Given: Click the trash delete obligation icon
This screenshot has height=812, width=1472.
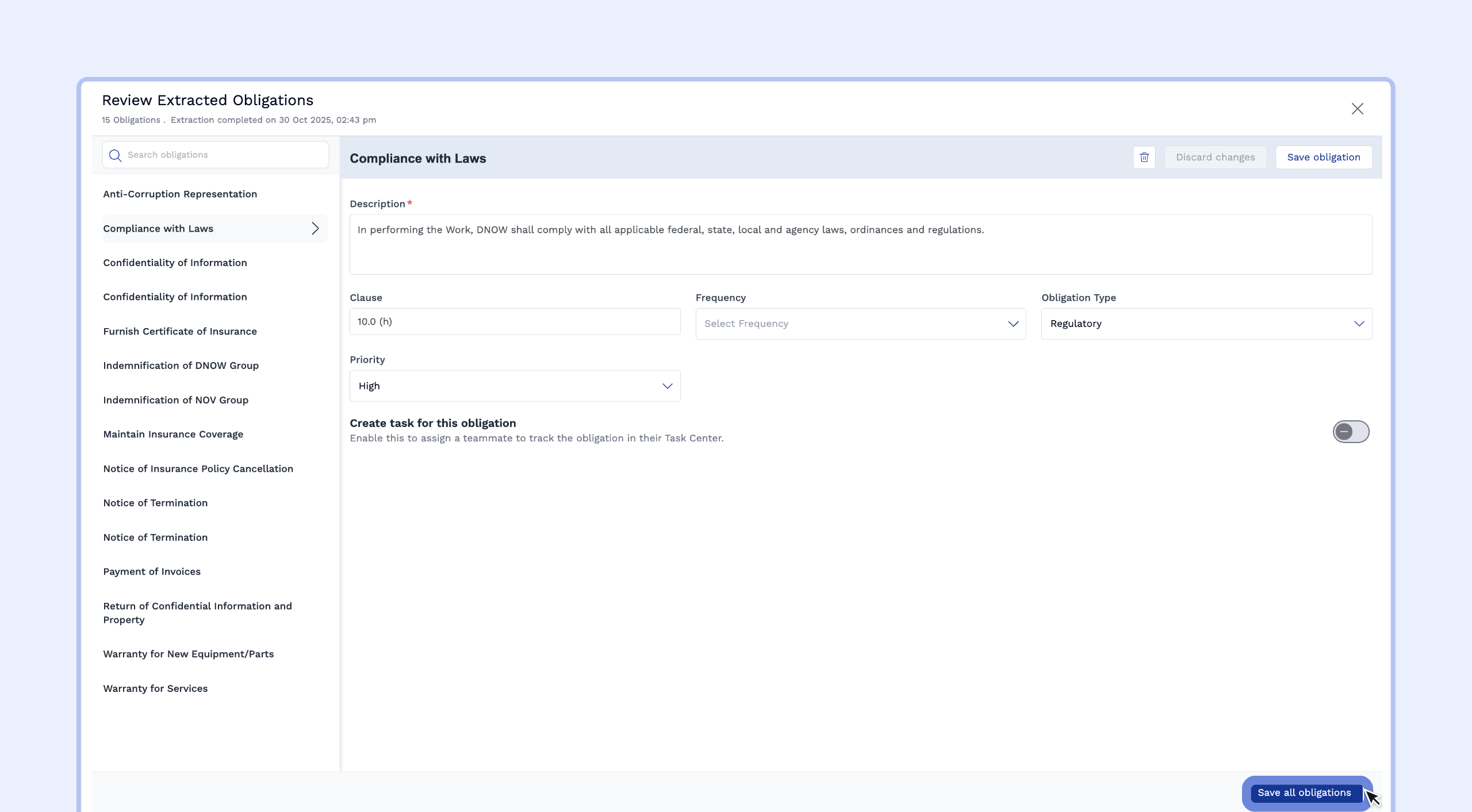Looking at the screenshot, I should 1144,157.
